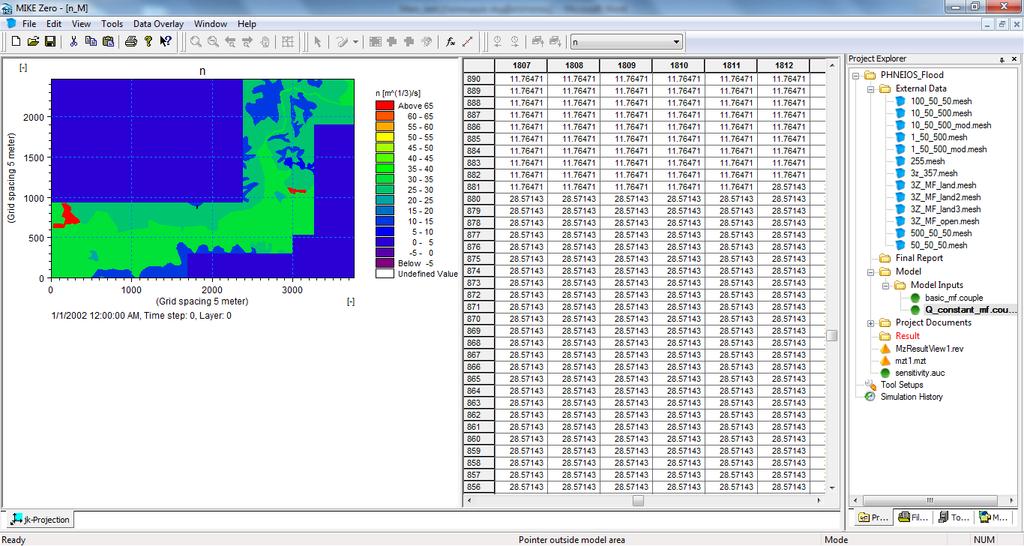Open the Edit menu
Viewport: 1024px width, 546px height.
[x=54, y=24]
